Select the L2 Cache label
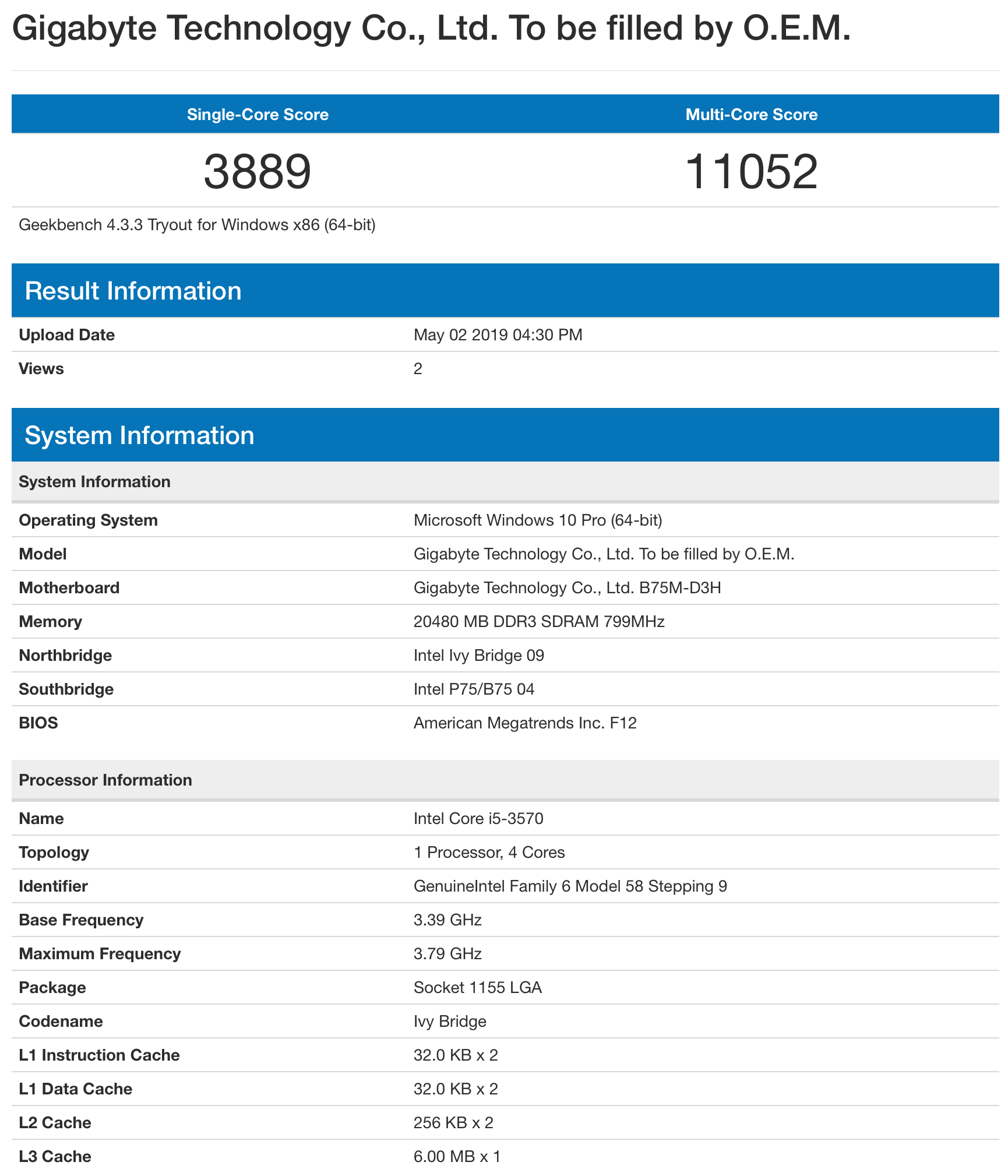 (x=55, y=1123)
